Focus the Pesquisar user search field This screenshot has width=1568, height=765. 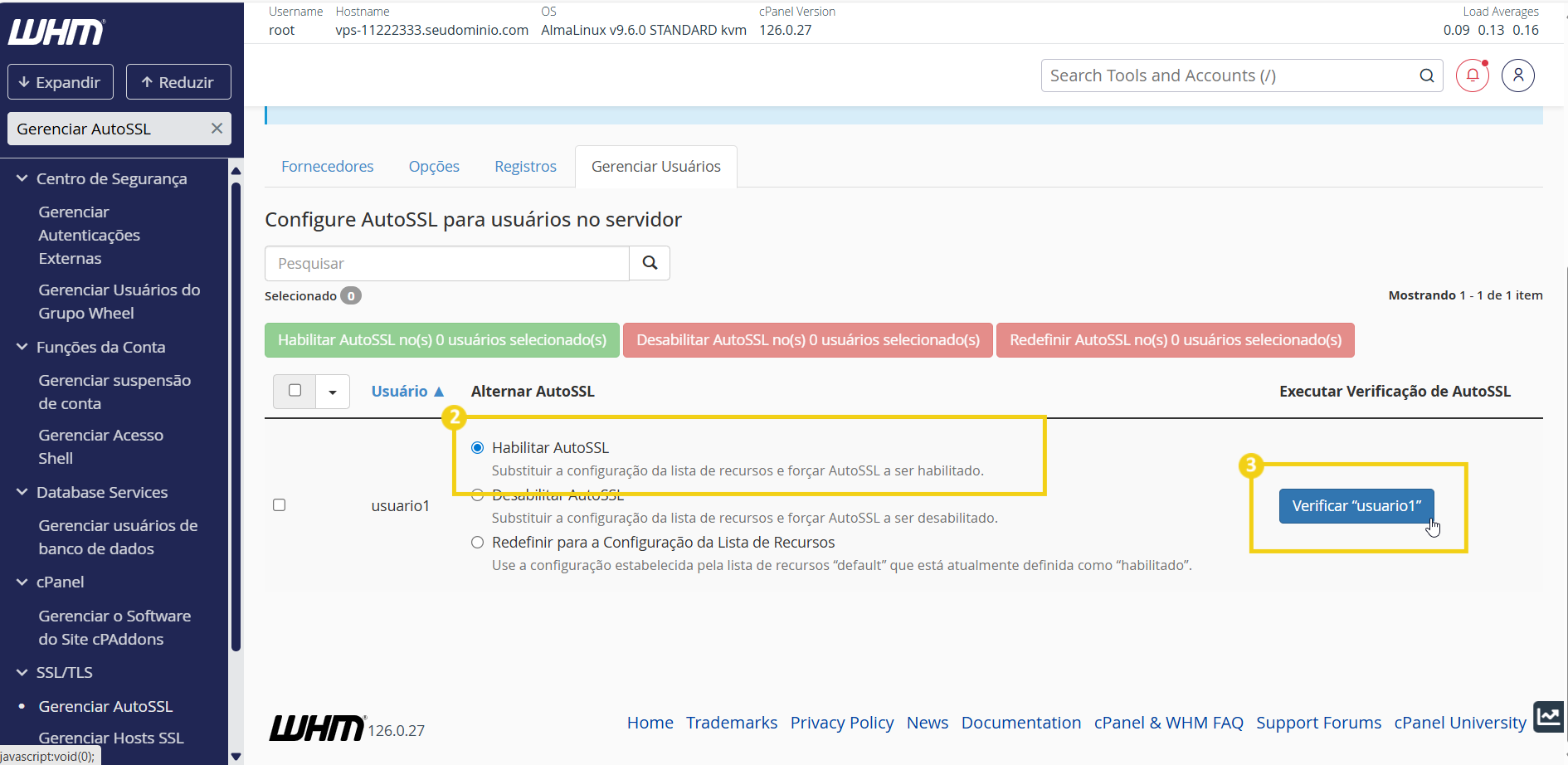pyautogui.click(x=447, y=263)
